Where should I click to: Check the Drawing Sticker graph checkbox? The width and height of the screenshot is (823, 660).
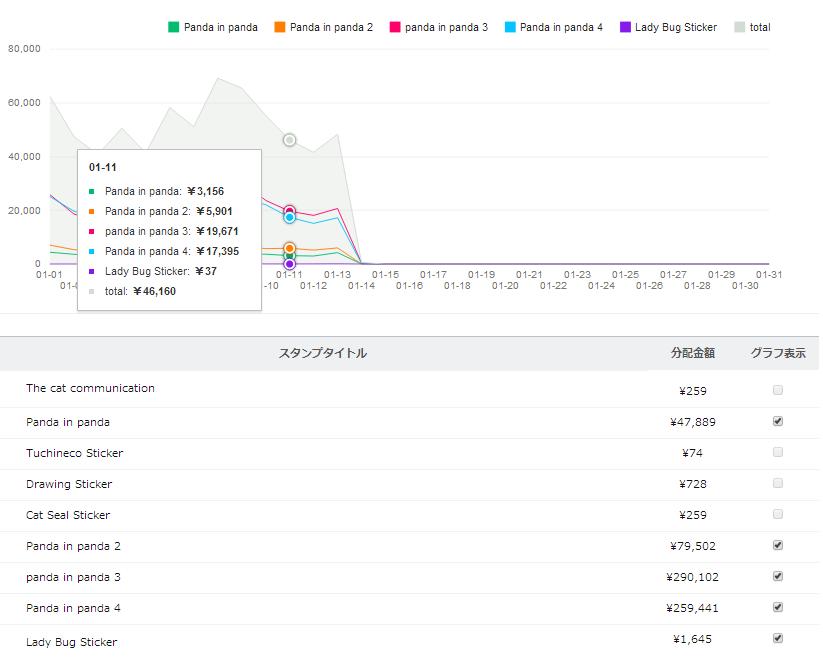(x=778, y=483)
